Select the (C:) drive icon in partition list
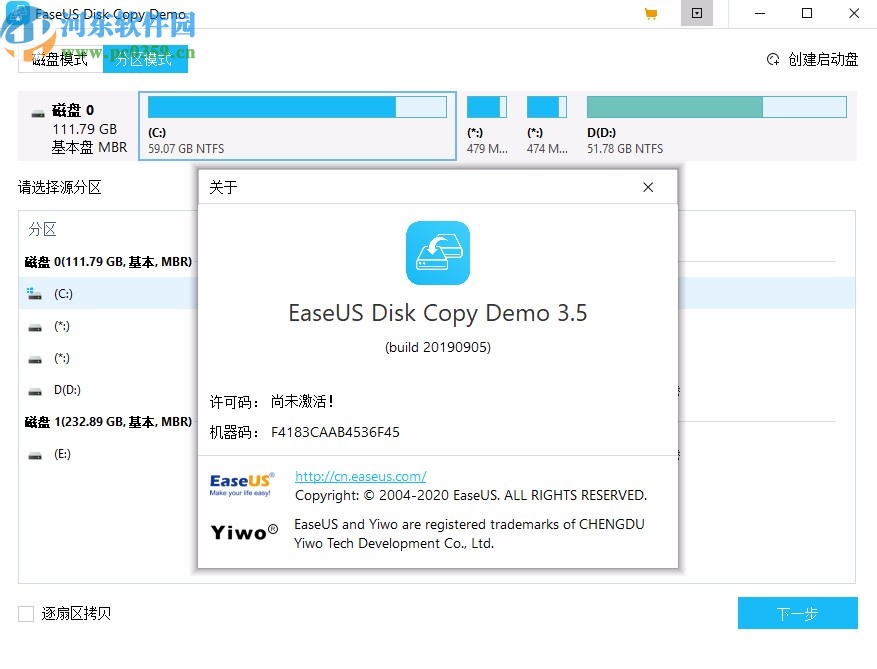The width and height of the screenshot is (877, 669). coord(33,293)
